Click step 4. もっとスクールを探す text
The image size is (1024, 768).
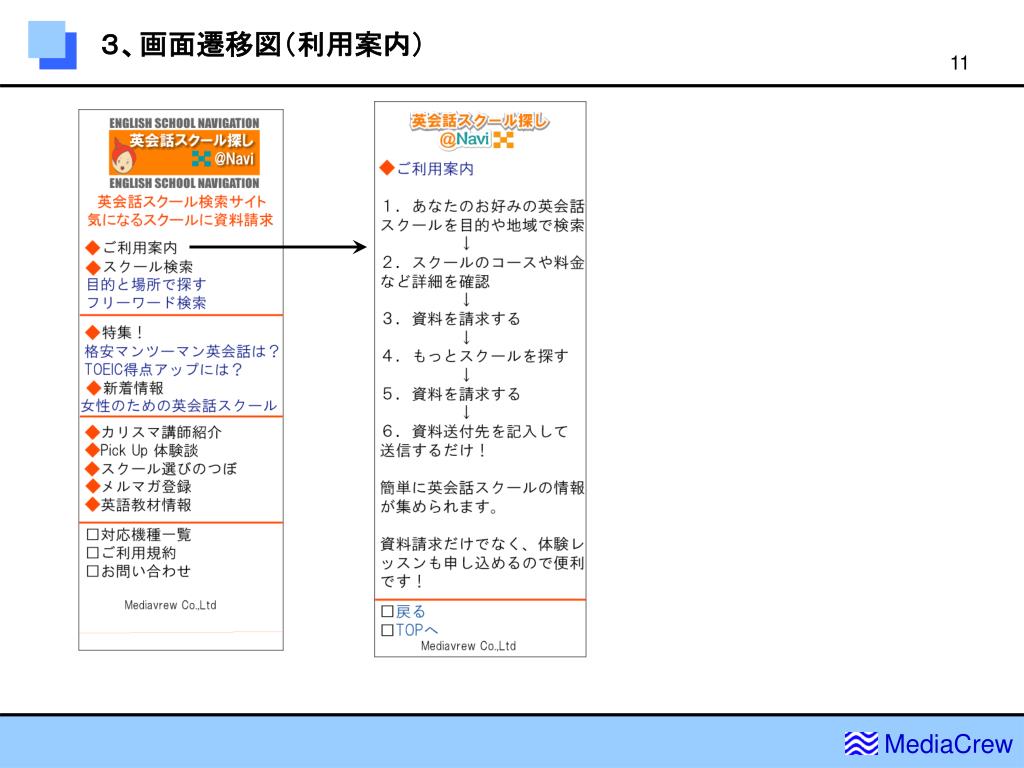pos(475,356)
